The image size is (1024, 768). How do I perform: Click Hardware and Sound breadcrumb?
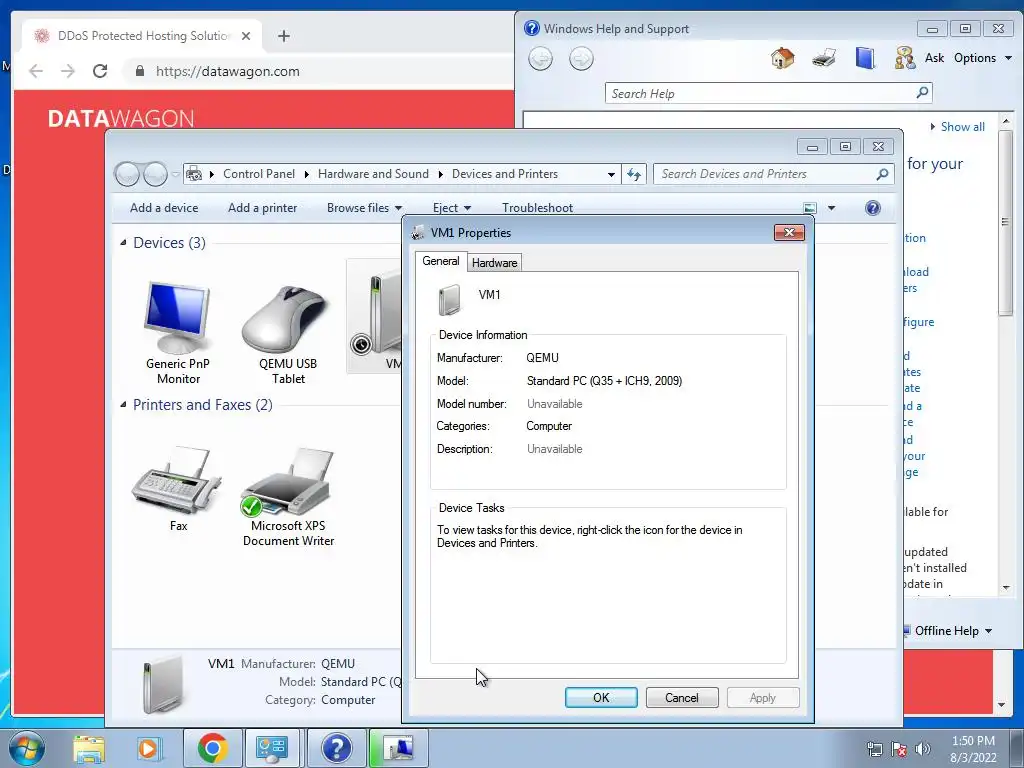(373, 174)
